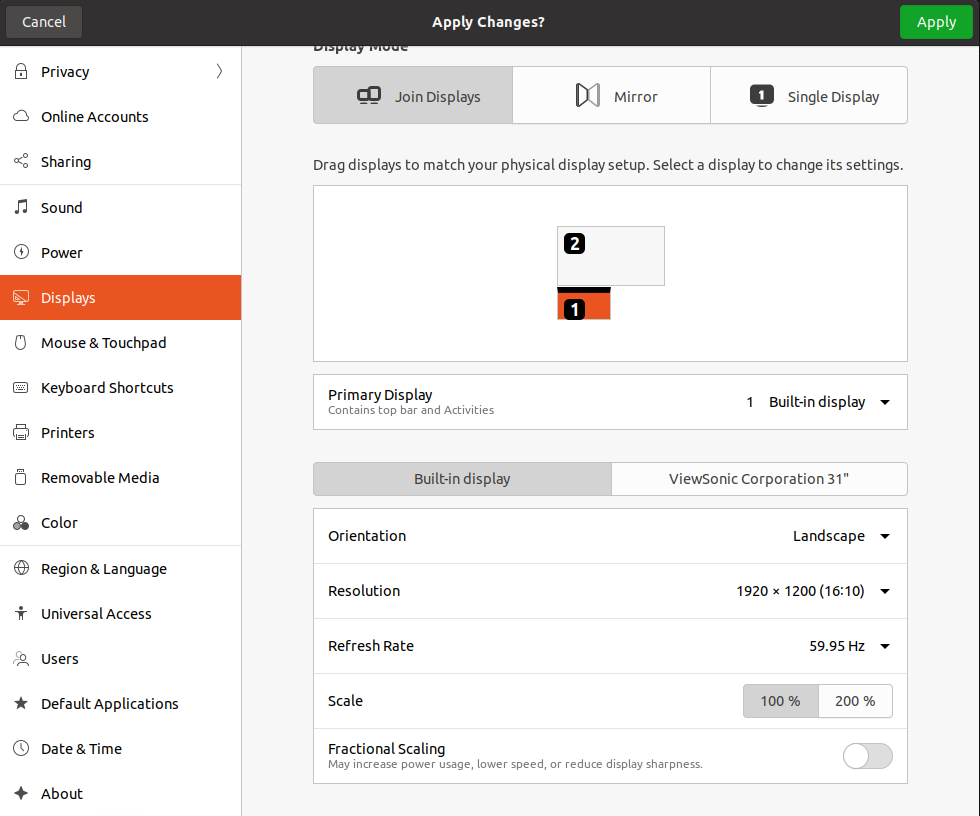Click the green Apply button
Image resolution: width=980 pixels, height=816 pixels.
pyautogui.click(x=936, y=22)
